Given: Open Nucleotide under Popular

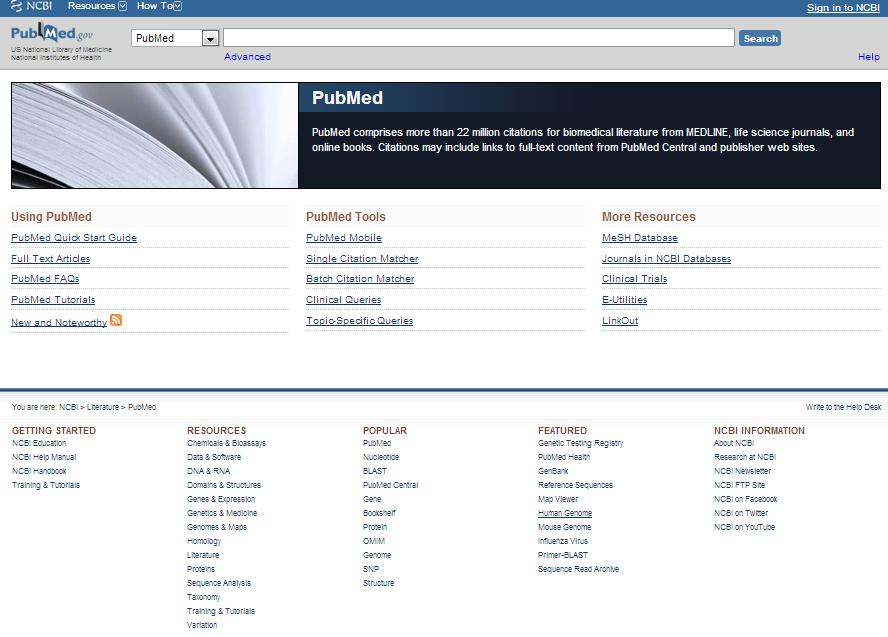Looking at the screenshot, I should 381,457.
